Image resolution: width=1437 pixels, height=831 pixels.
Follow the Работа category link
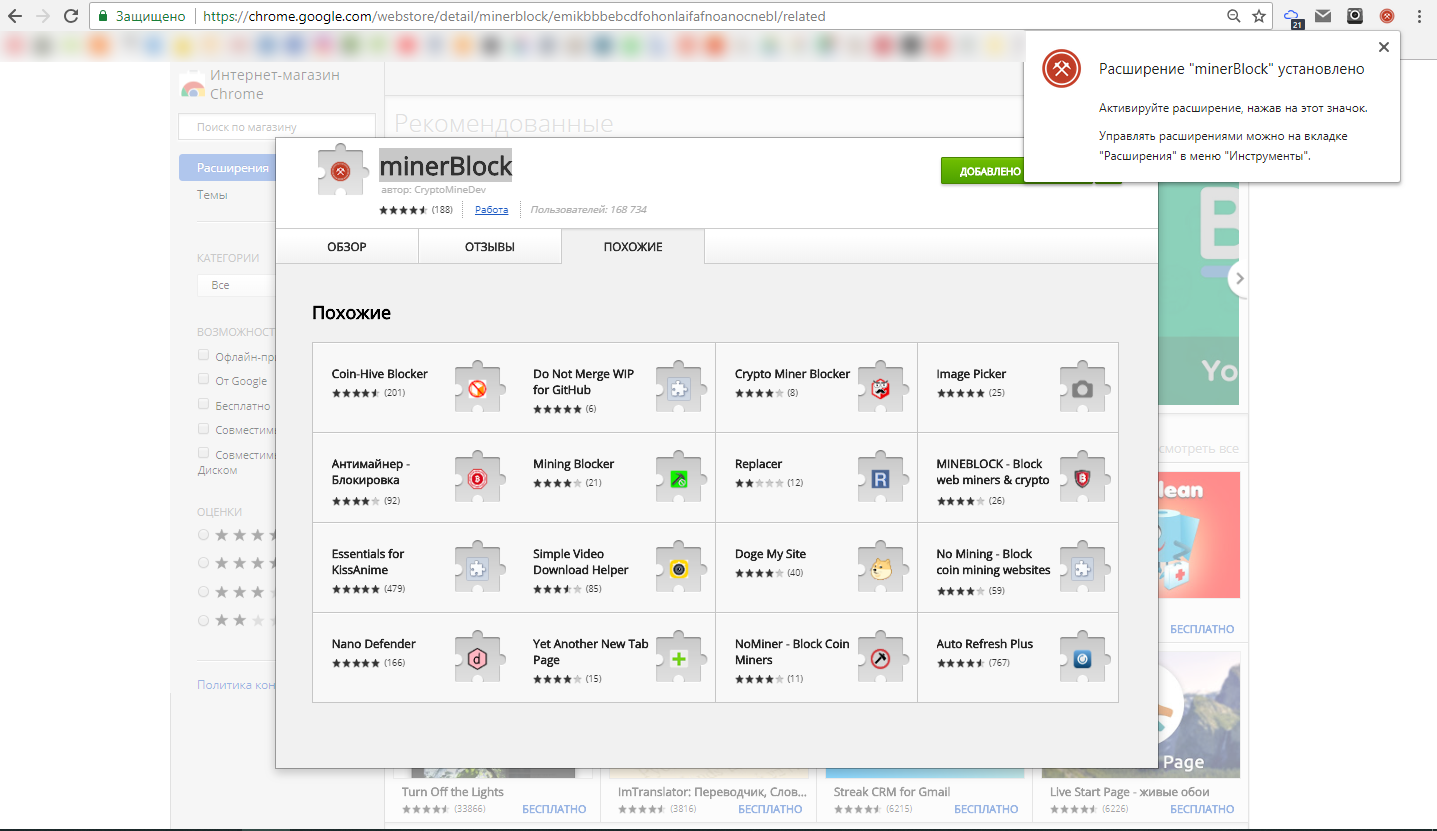click(491, 210)
